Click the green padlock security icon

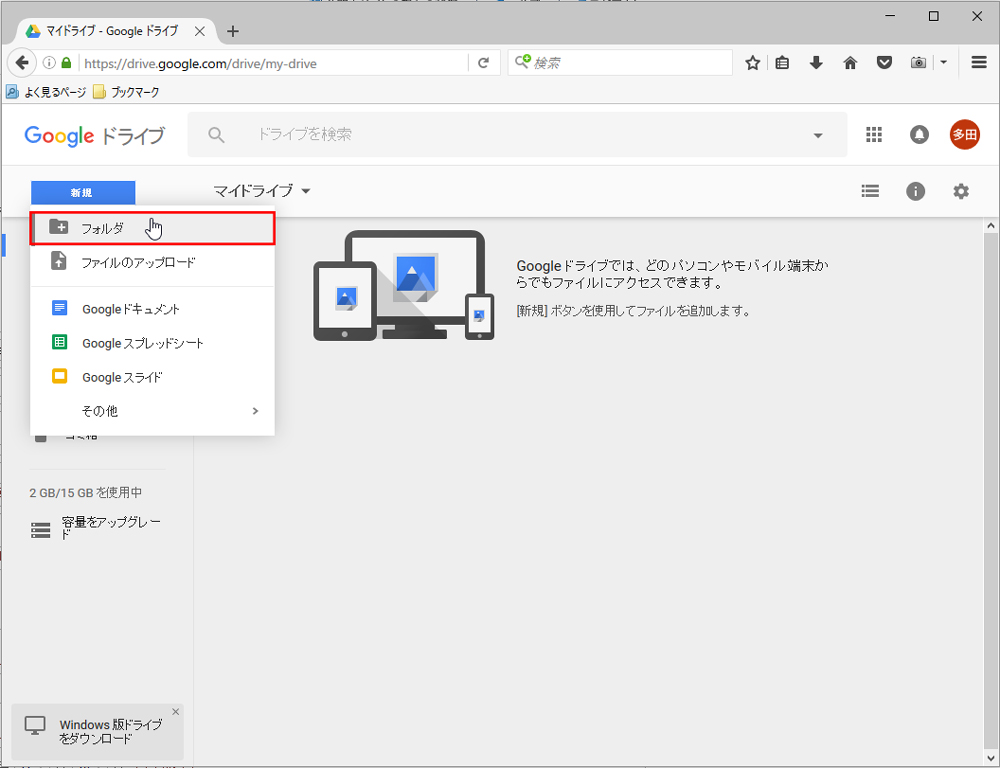pos(66,63)
